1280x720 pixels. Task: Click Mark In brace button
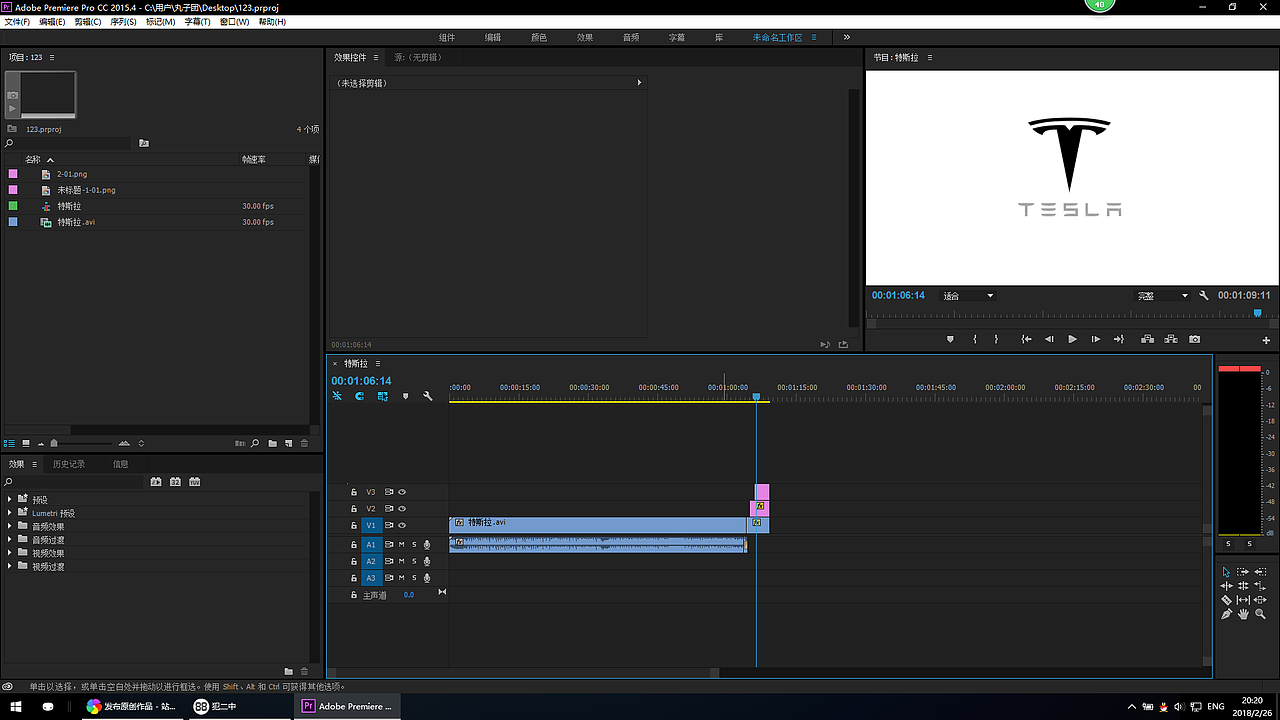[975, 339]
